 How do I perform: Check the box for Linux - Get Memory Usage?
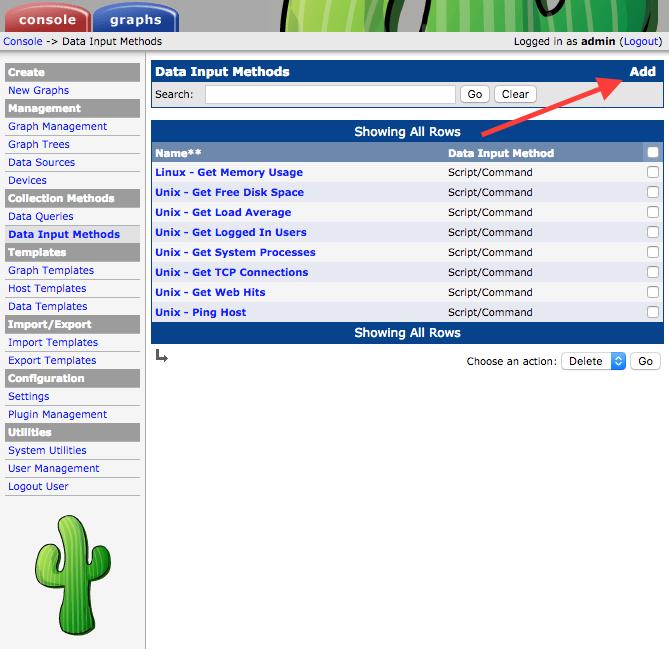point(653,173)
